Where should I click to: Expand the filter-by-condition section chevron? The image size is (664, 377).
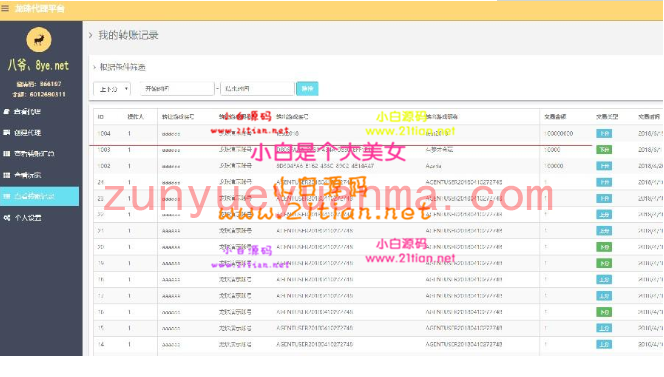click(94, 67)
